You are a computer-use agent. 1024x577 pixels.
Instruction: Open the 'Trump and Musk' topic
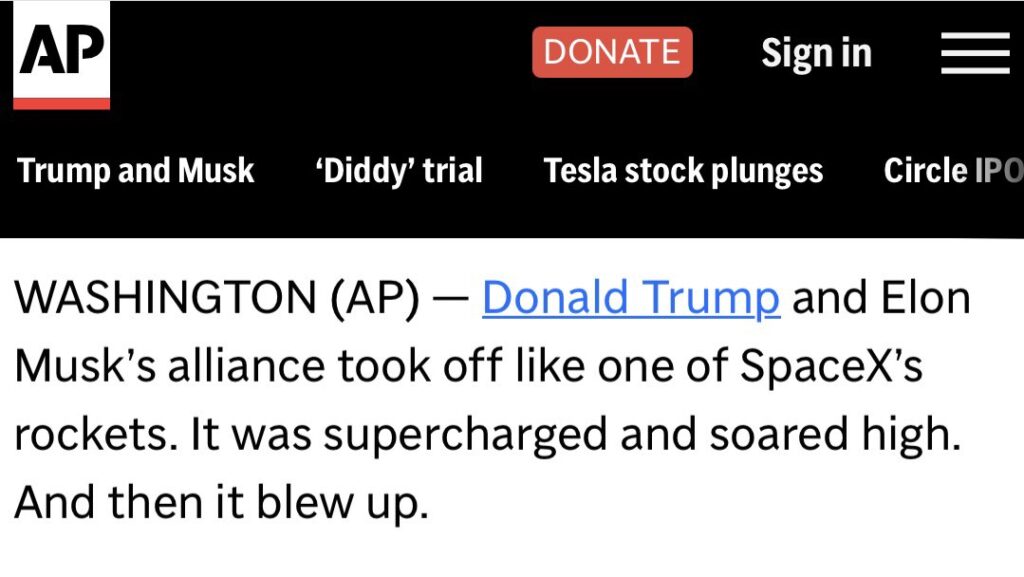[x=135, y=171]
